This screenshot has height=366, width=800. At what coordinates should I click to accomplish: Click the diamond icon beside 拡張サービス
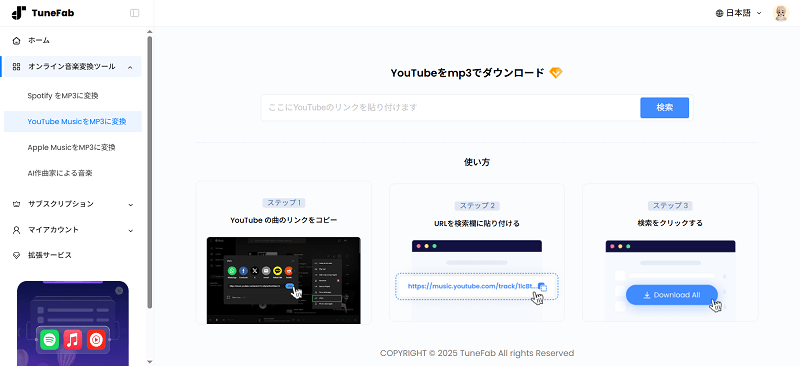16,256
